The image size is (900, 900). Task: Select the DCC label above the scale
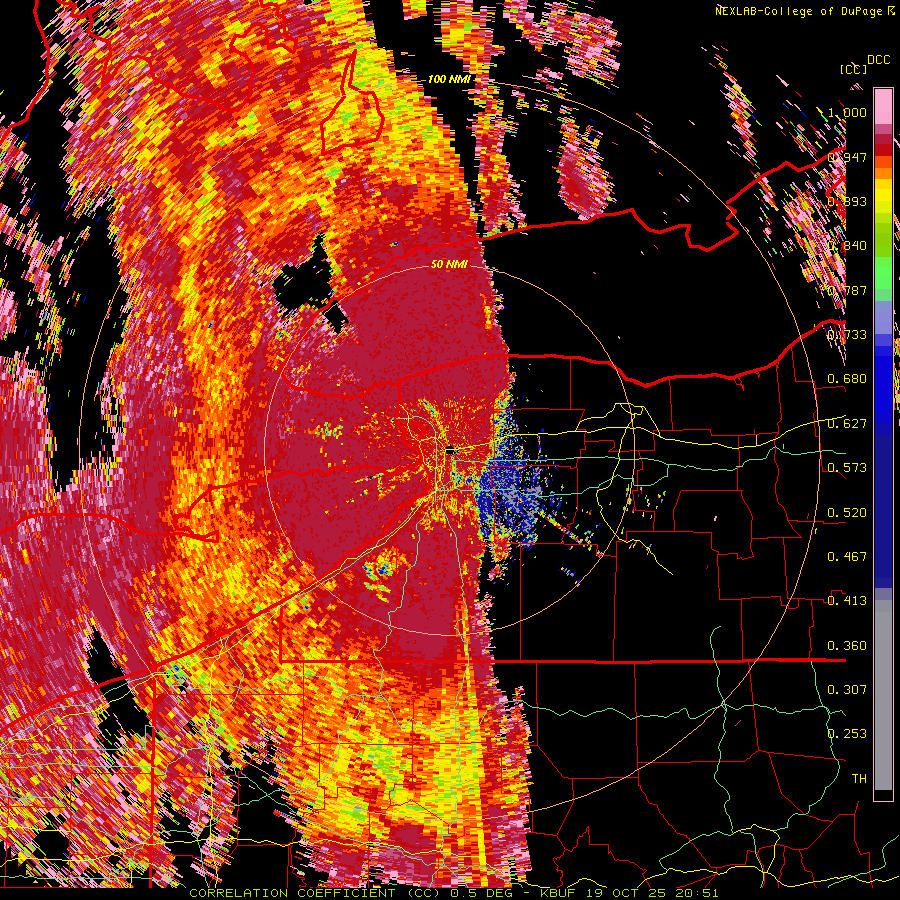coord(878,60)
